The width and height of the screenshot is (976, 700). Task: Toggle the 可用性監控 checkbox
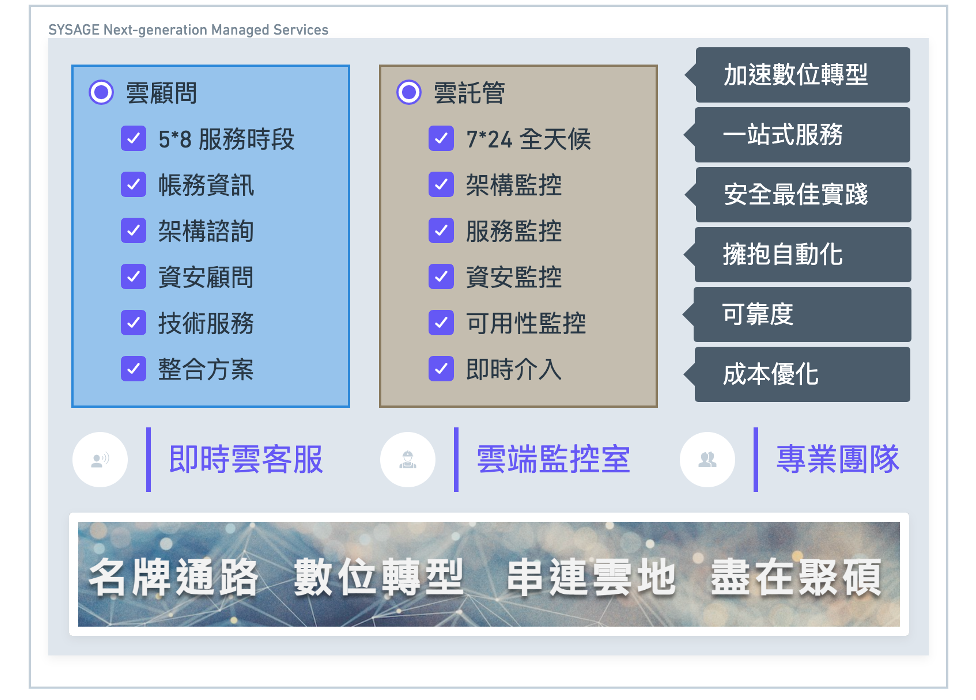click(x=441, y=323)
